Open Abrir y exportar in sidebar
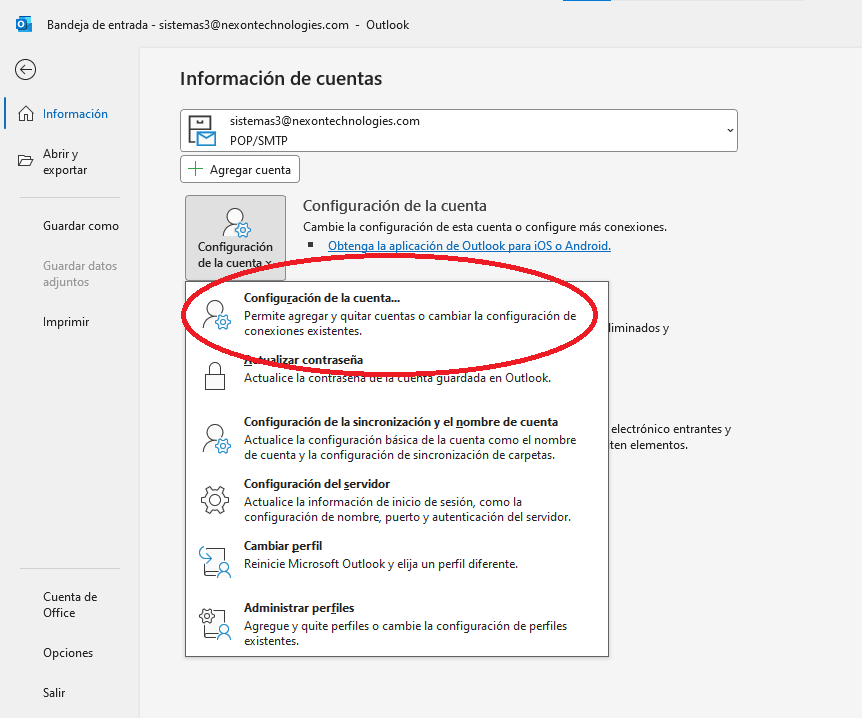 coord(69,162)
